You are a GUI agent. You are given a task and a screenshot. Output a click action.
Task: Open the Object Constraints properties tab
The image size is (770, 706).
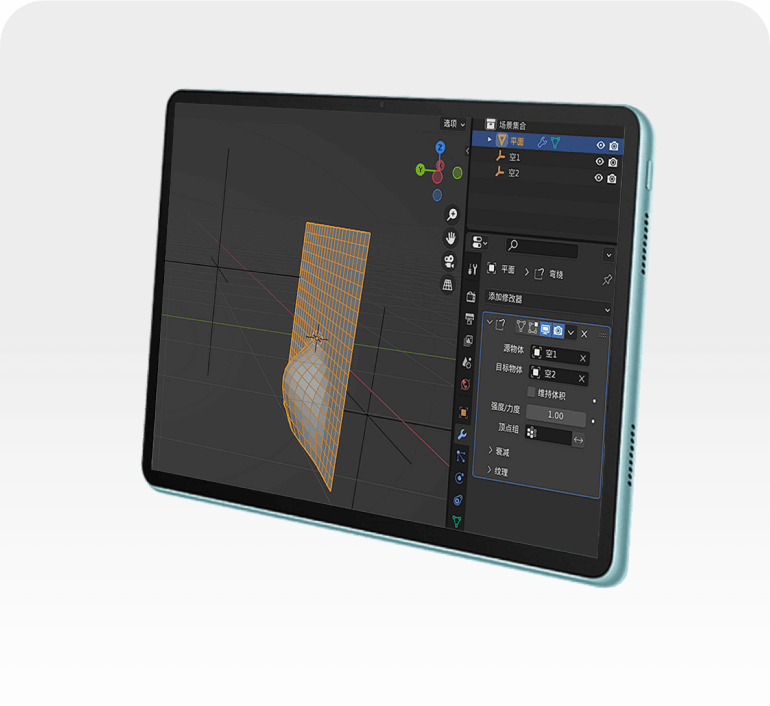pyautogui.click(x=458, y=500)
